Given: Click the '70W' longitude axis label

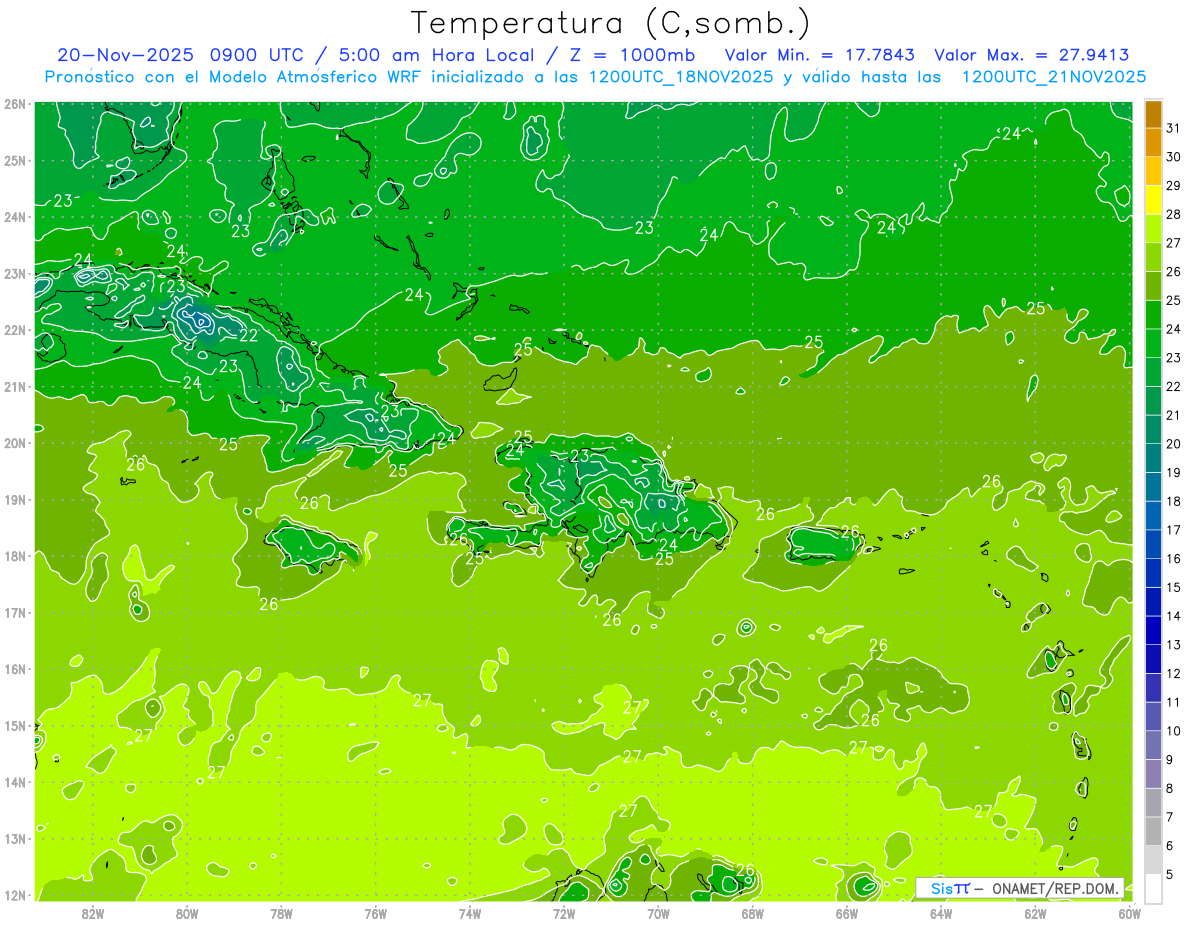Looking at the screenshot, I should (x=658, y=913).
